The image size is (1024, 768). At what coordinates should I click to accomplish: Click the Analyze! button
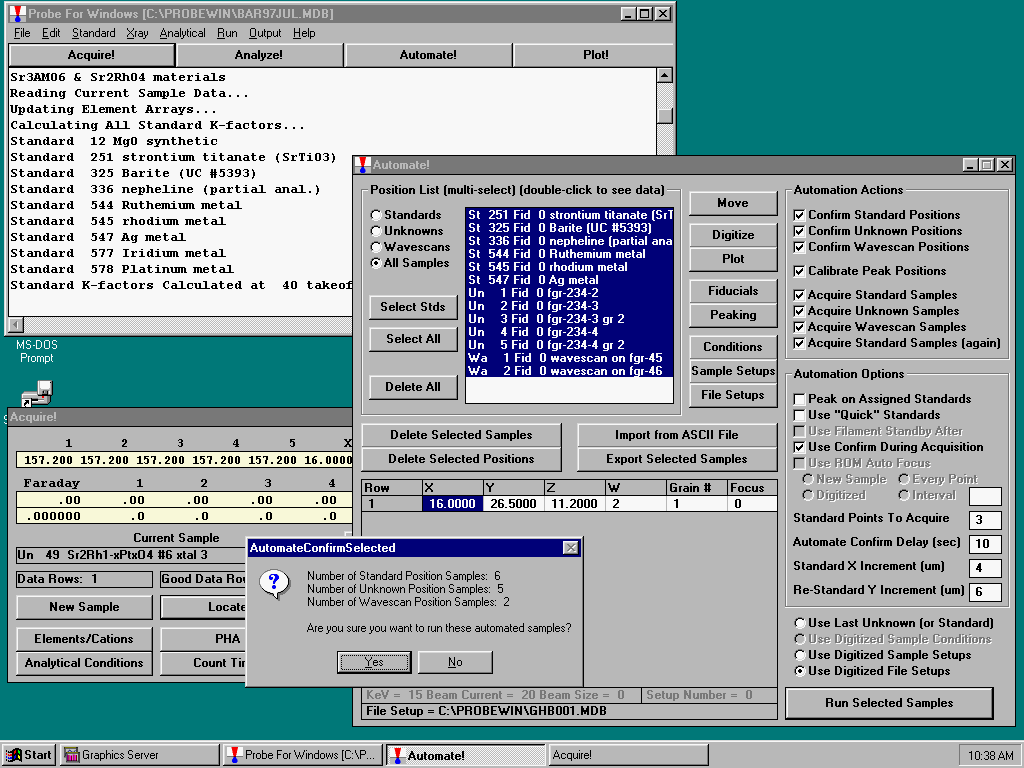point(259,55)
